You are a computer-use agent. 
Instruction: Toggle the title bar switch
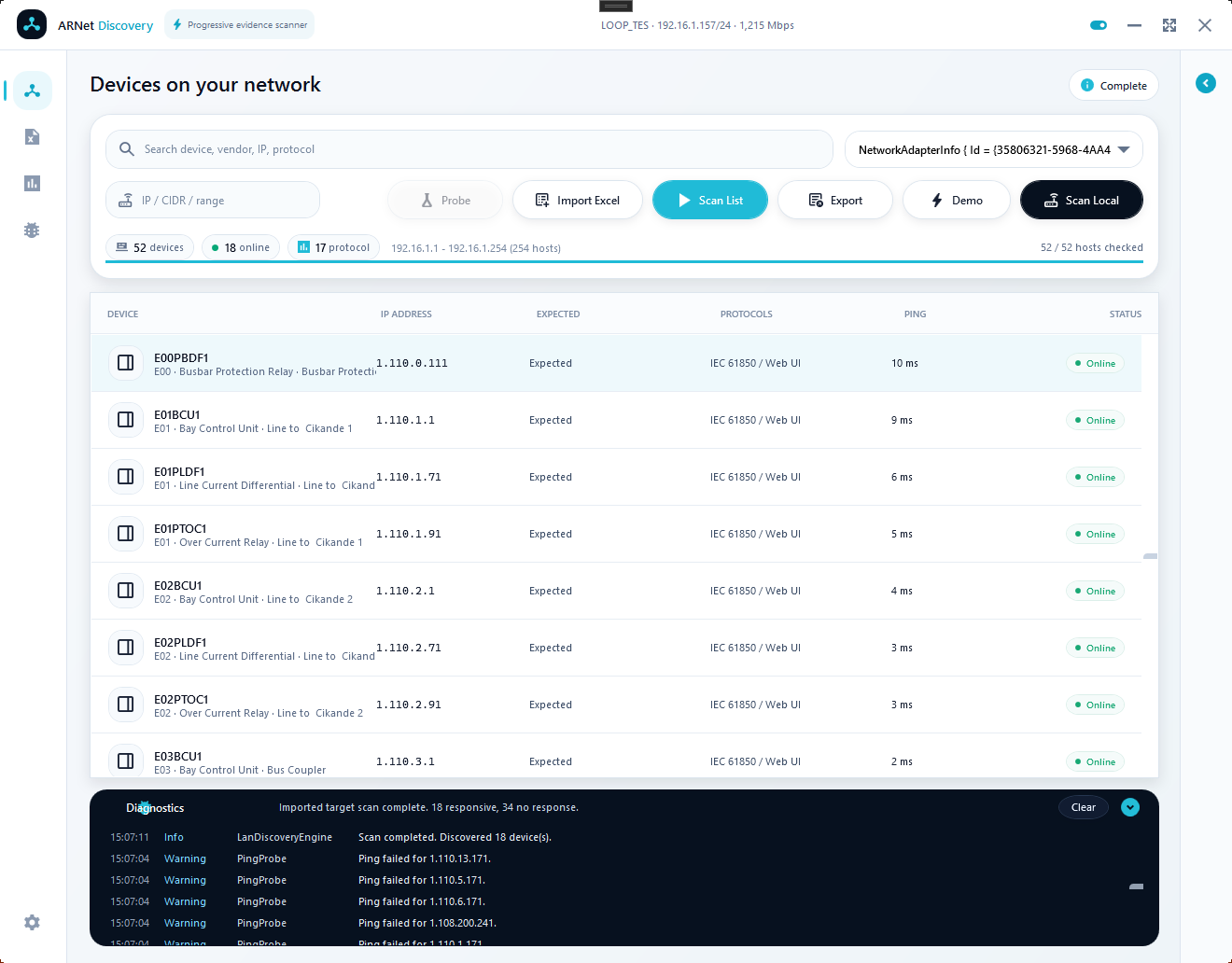click(1099, 25)
